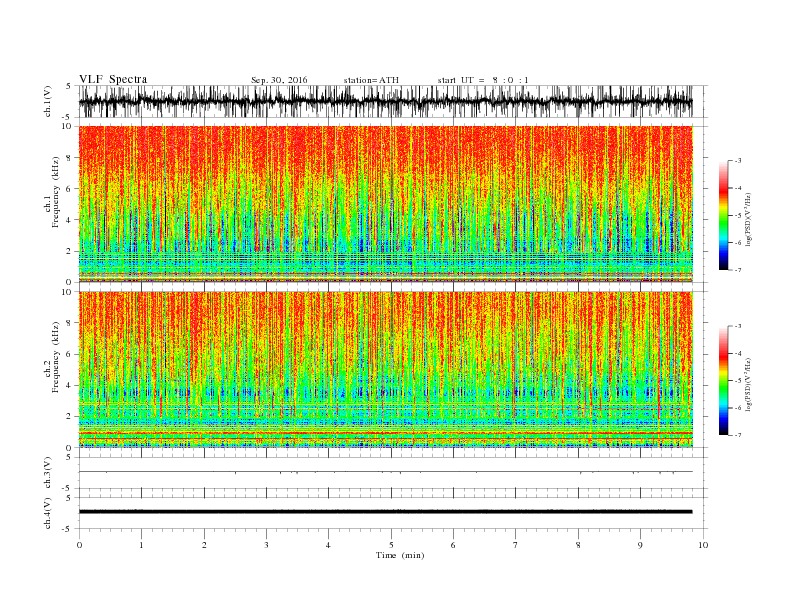Click the "ch.4(V)" axis label
This screenshot has width=792, height=612.
tap(48, 513)
